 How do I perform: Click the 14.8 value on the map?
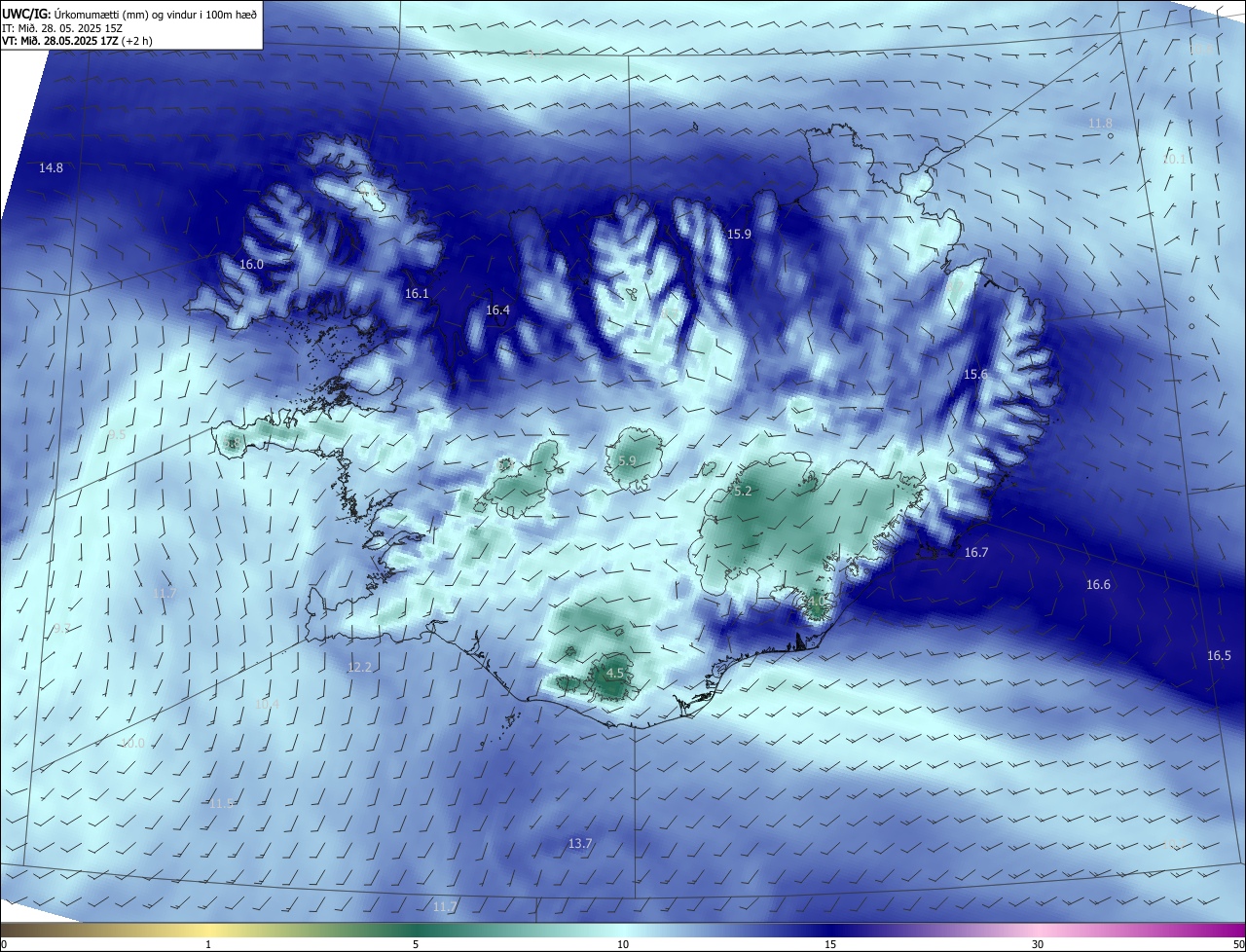(51, 168)
